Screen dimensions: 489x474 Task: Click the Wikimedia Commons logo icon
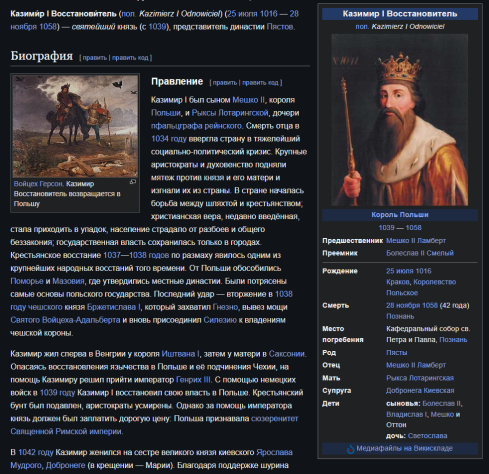(x=350, y=449)
